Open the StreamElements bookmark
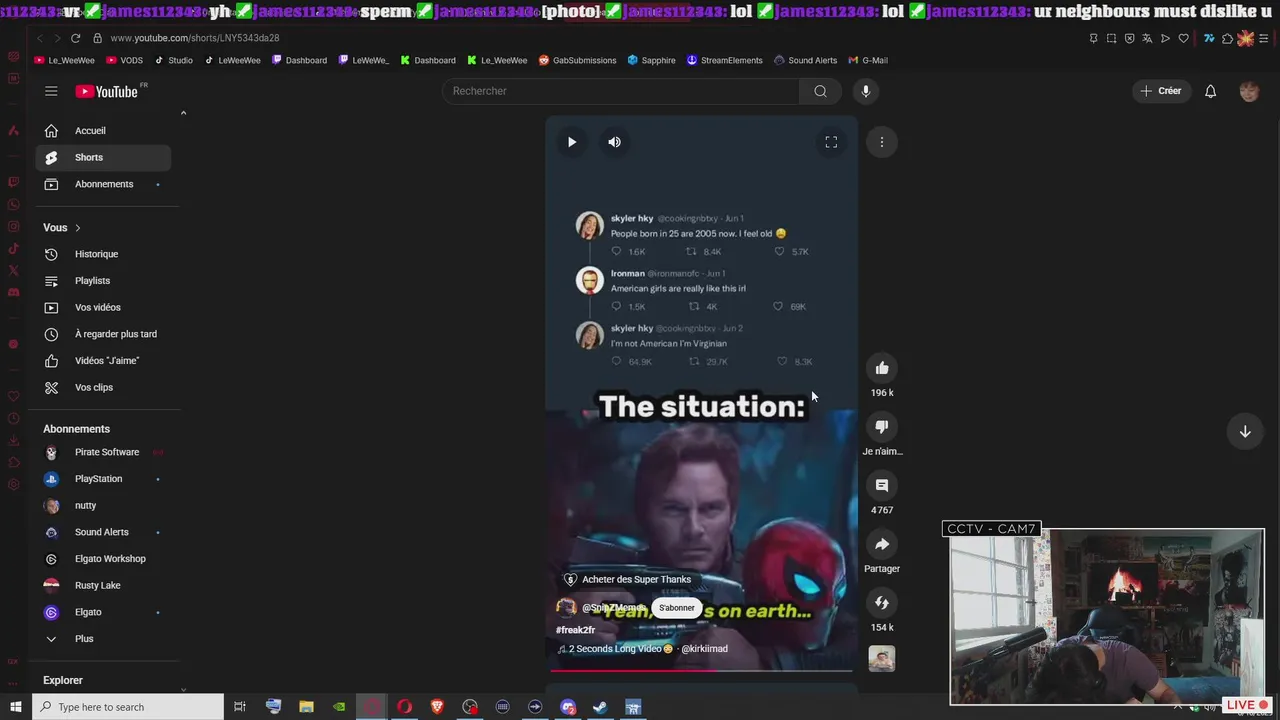 pos(725,60)
